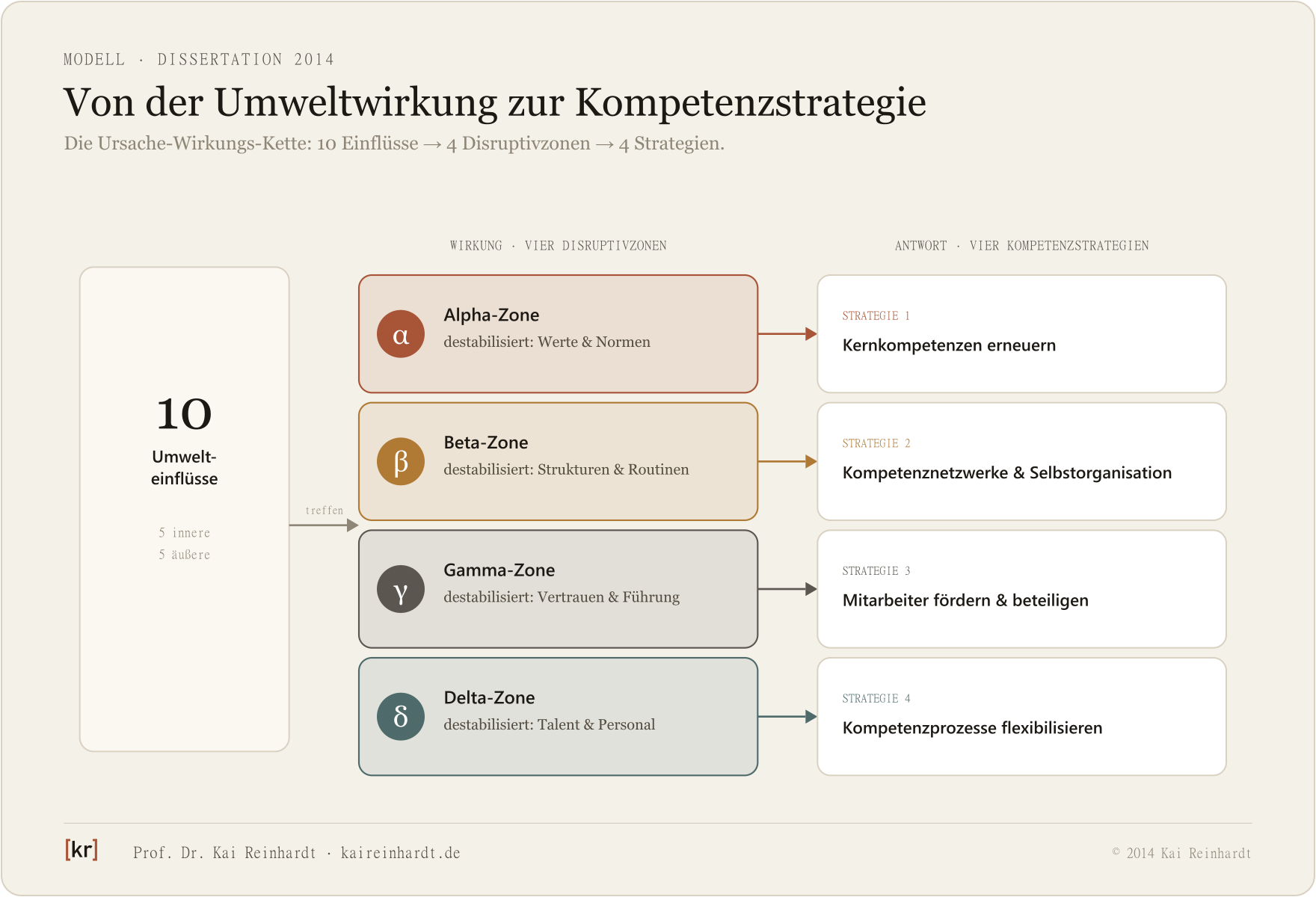
Task: Click the delta symbol circle icon
Action: coord(401,717)
